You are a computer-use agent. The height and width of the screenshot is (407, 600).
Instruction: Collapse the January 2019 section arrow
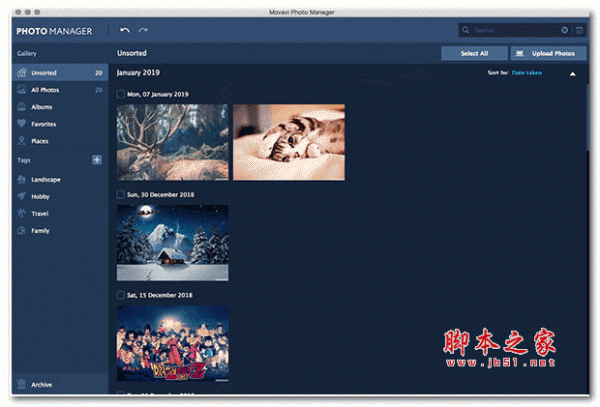pyautogui.click(x=572, y=74)
